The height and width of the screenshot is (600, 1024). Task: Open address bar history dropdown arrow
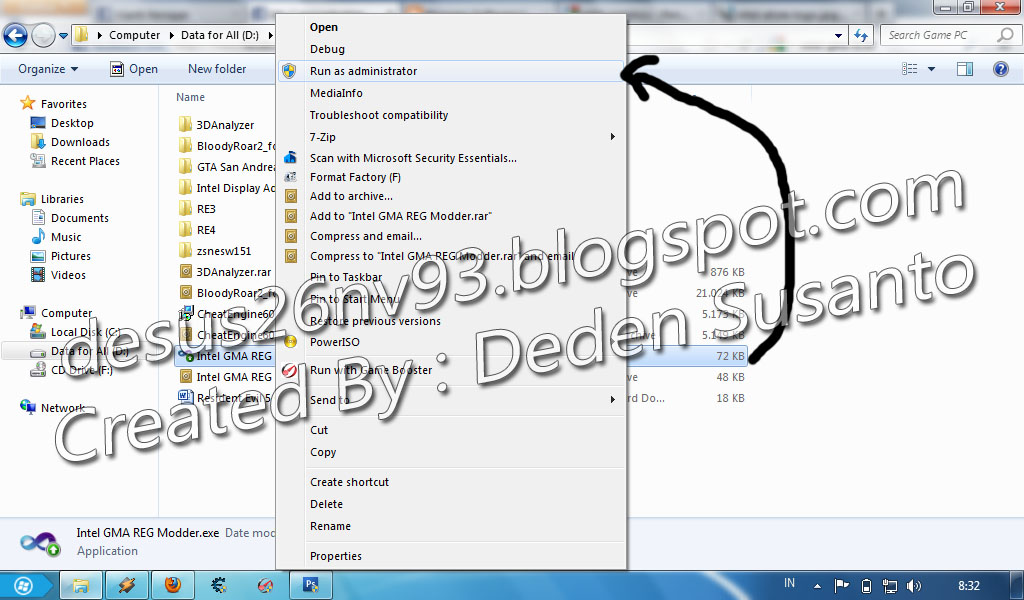pos(839,36)
